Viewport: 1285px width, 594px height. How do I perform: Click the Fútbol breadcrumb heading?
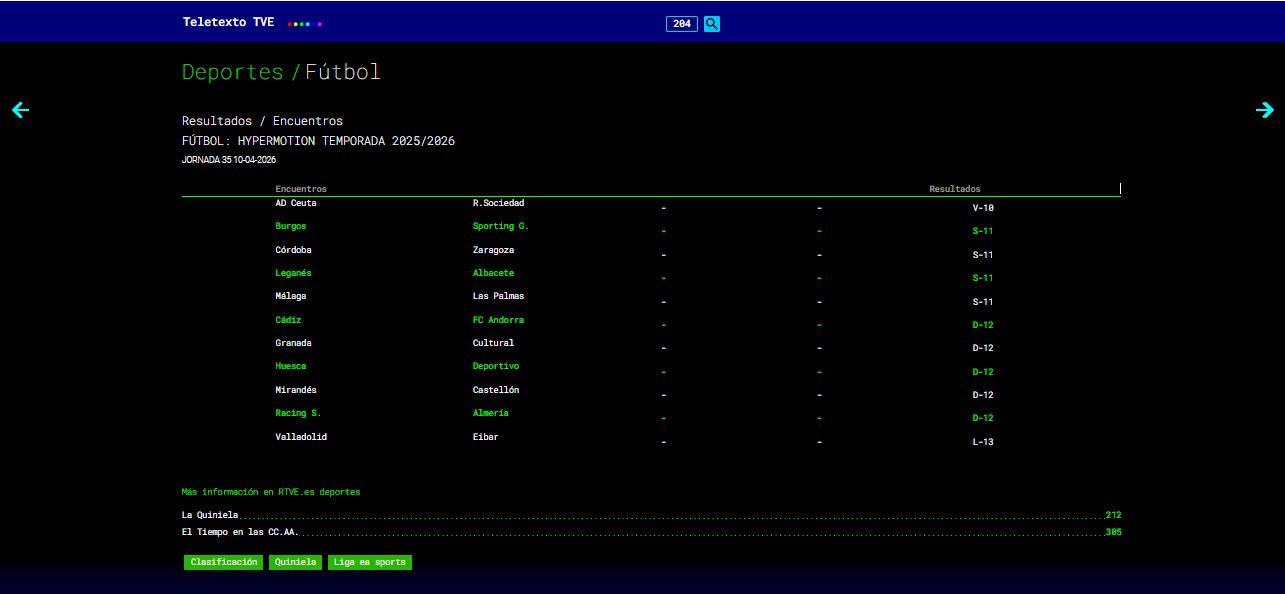343,72
